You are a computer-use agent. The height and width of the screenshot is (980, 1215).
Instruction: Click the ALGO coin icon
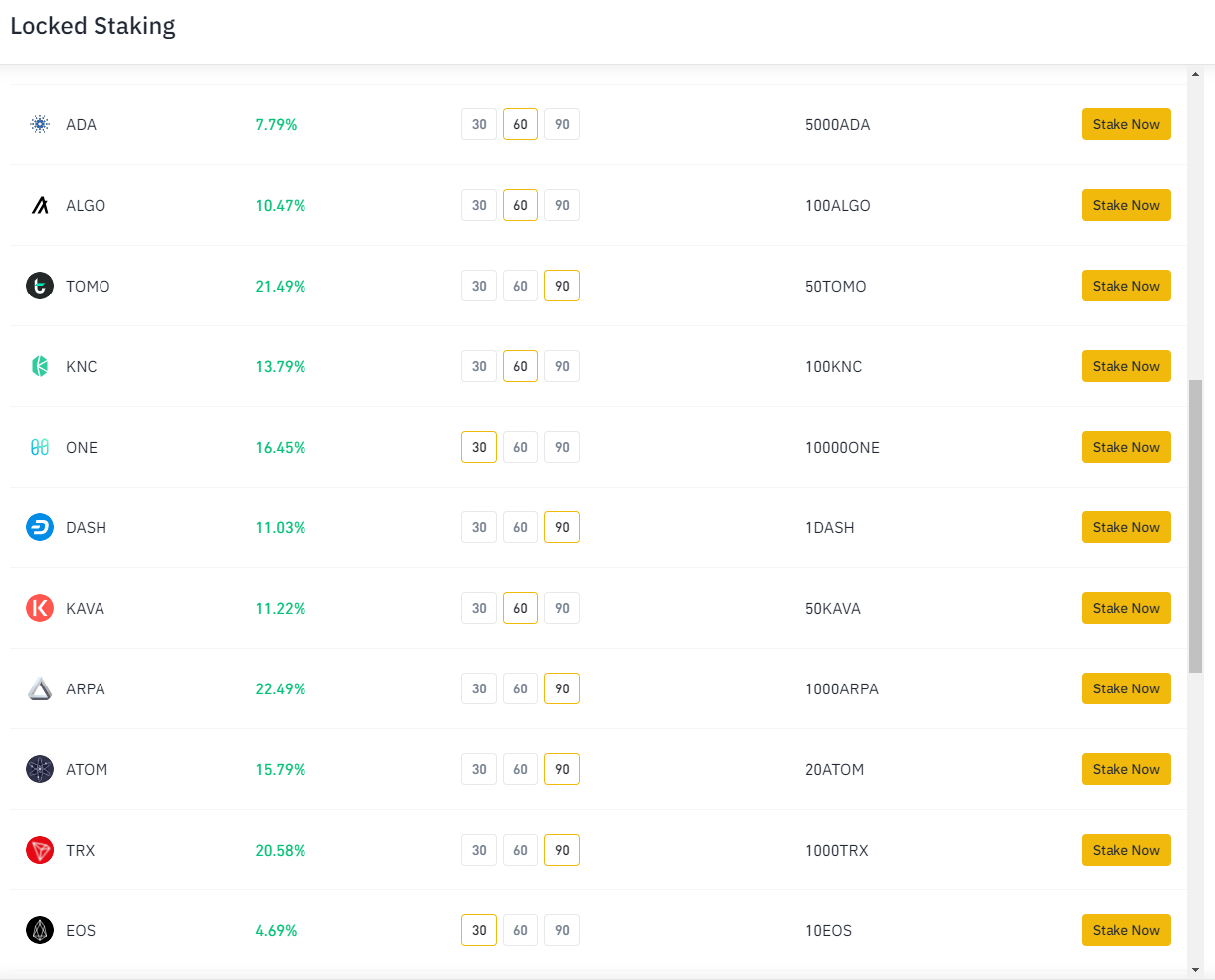[40, 205]
